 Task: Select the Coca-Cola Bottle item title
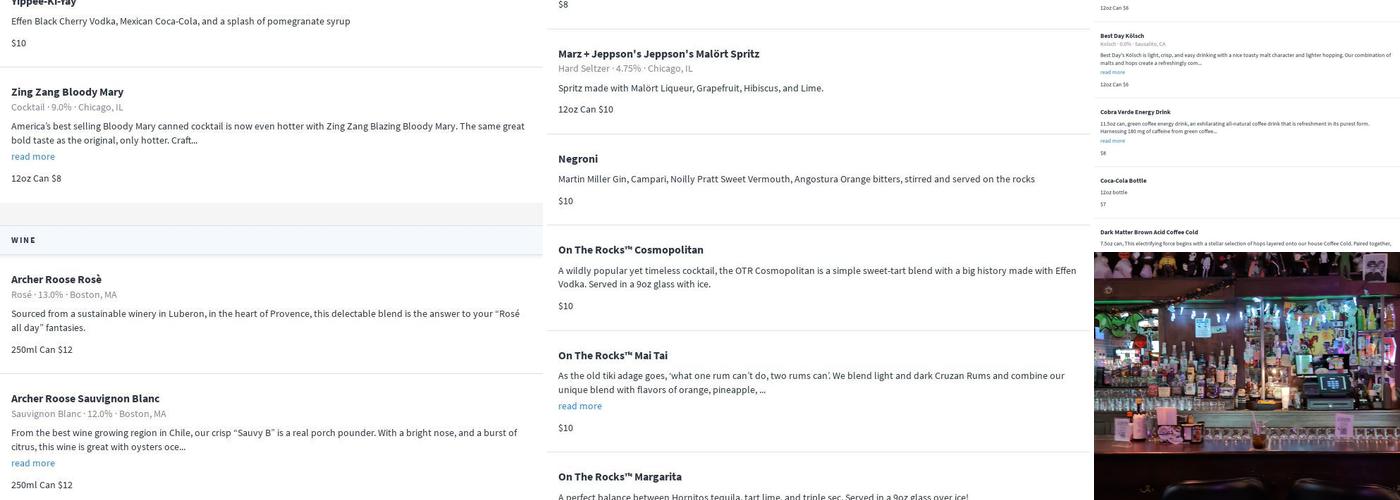click(x=1123, y=181)
